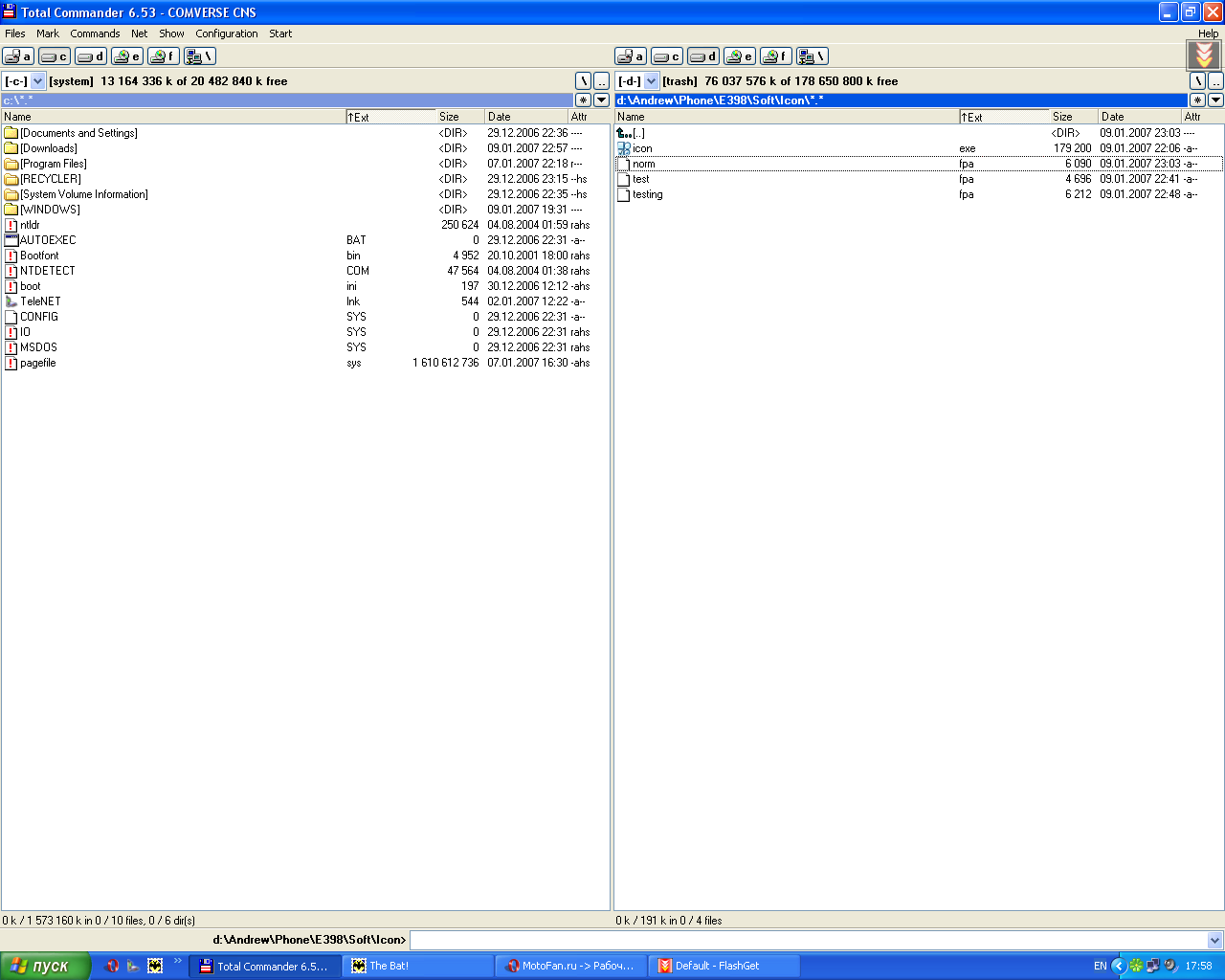The image size is (1225, 980).
Task: Open left panel directory history dropdown
Action: [x=601, y=100]
